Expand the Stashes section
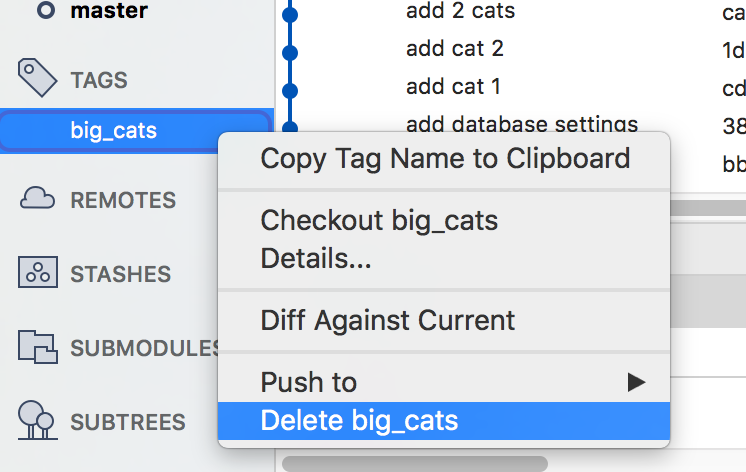The image size is (746, 472). tap(120, 274)
